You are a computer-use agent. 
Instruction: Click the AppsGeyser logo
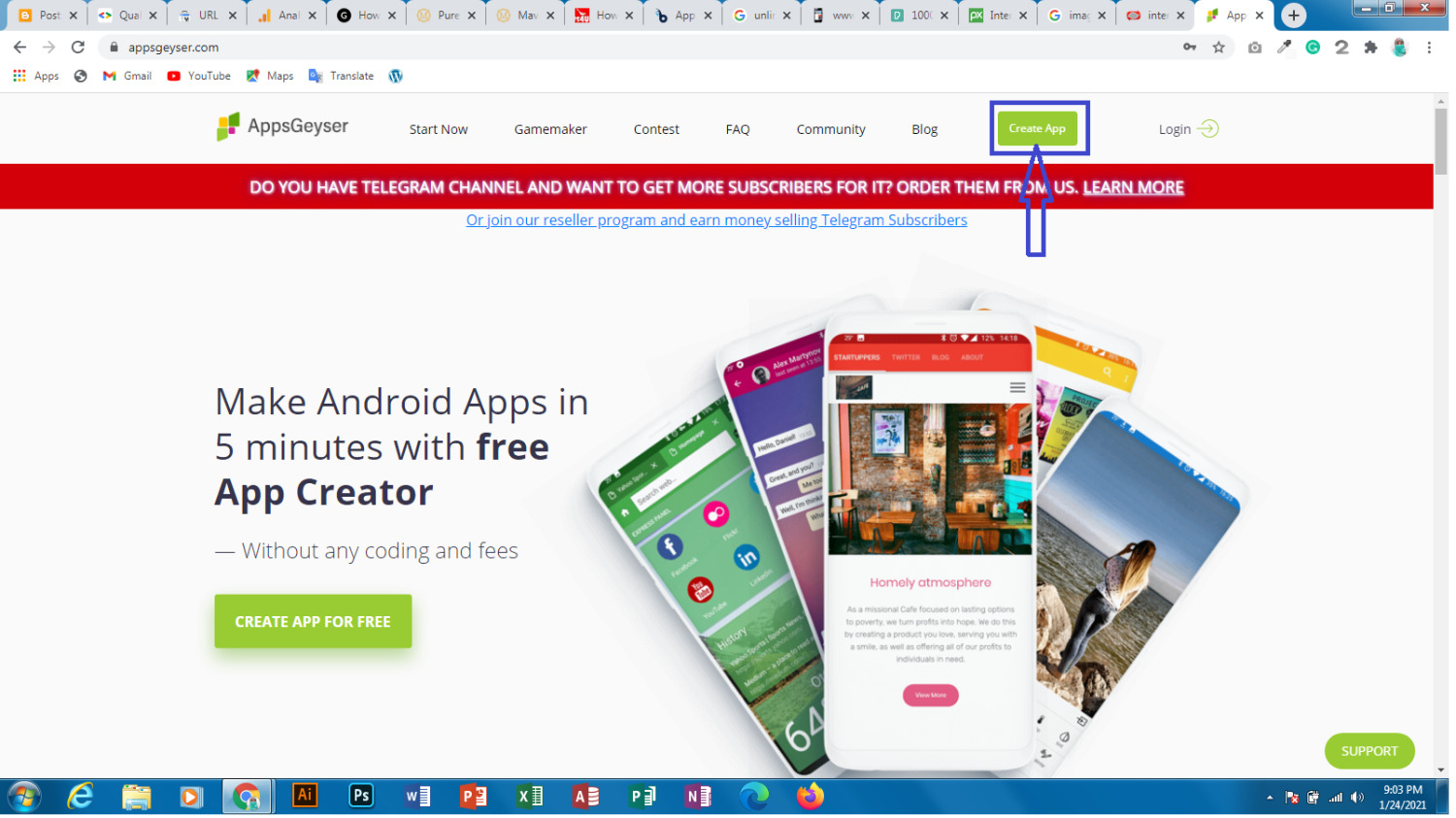[x=282, y=126]
